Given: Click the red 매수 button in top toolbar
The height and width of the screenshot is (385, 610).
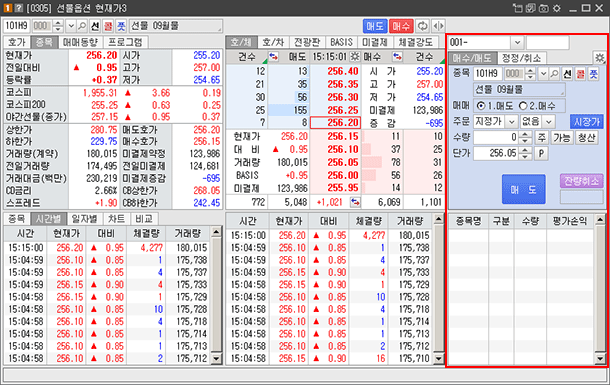Looking at the screenshot, I should pyautogui.click(x=401, y=26).
